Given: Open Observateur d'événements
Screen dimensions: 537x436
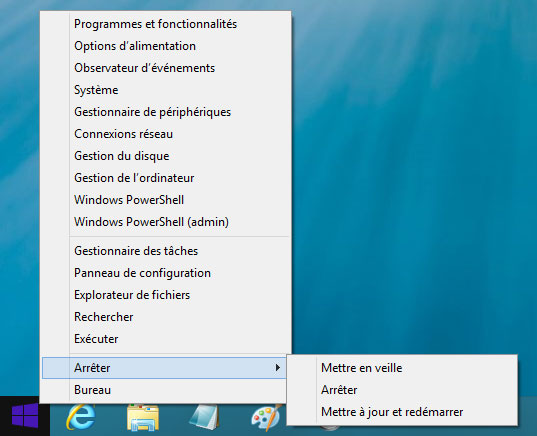Looking at the screenshot, I should (x=166, y=68).
